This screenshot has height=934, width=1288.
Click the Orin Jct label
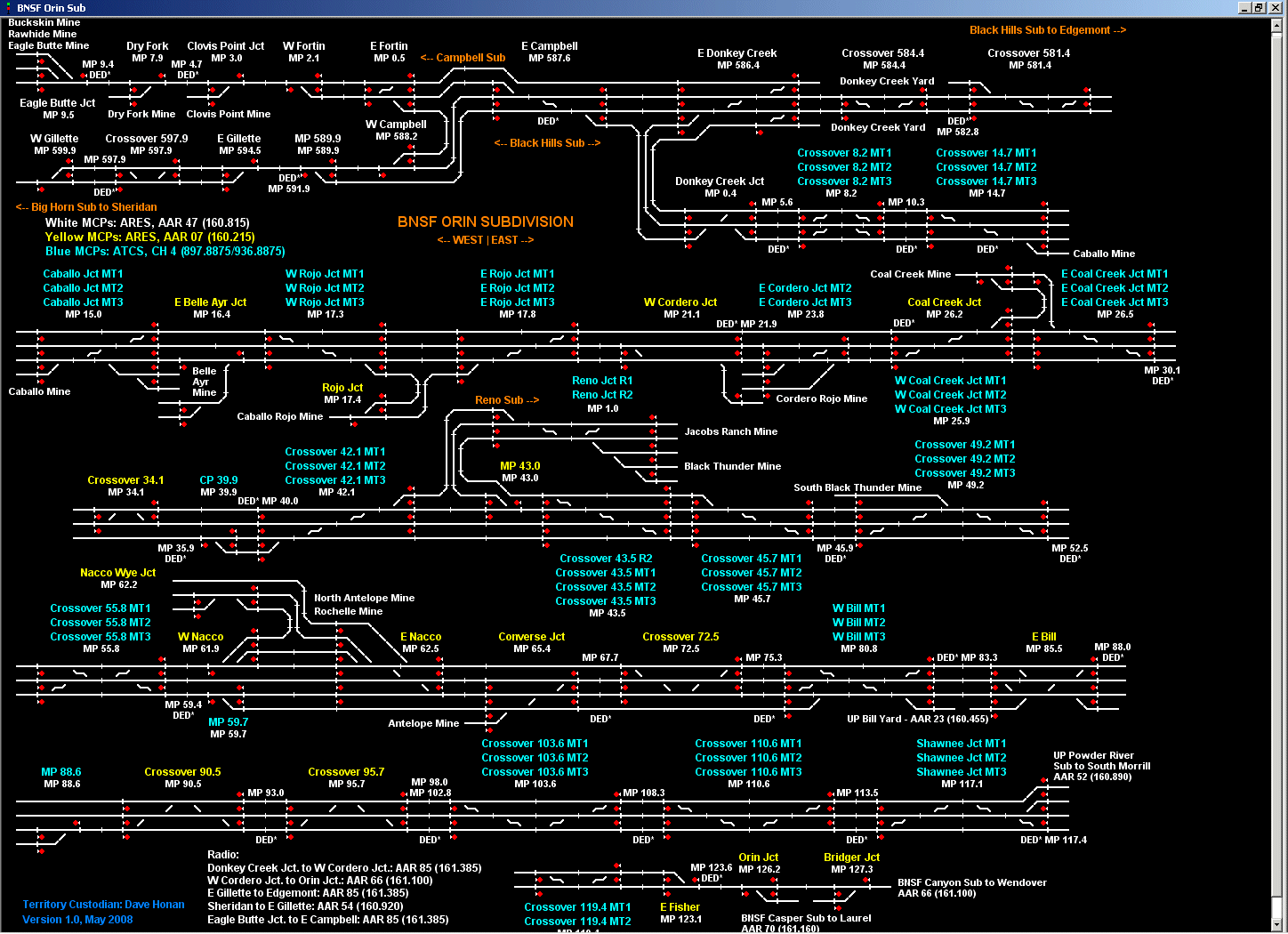pos(759,858)
